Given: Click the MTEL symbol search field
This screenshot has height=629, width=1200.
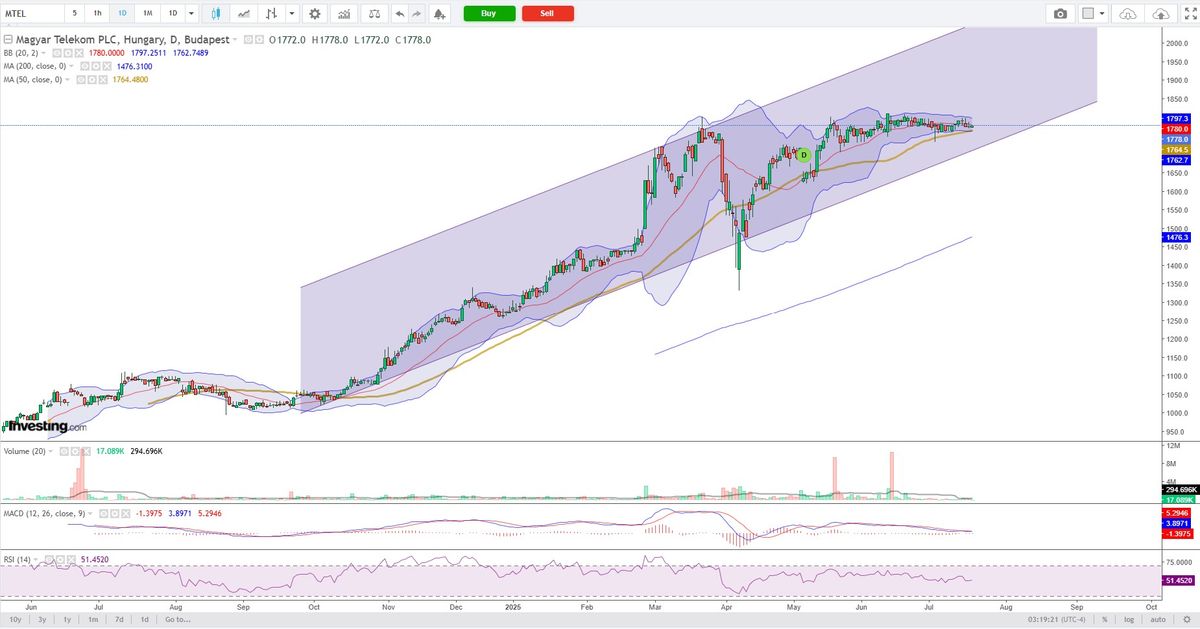Looking at the screenshot, I should tap(32, 14).
